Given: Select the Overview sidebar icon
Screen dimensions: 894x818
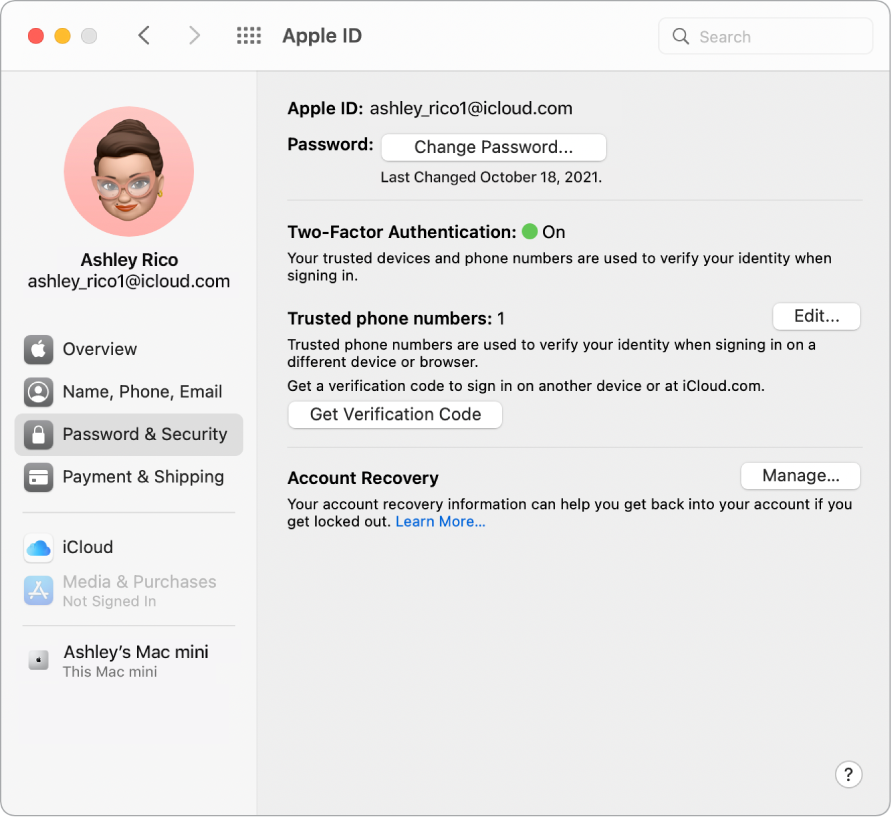Looking at the screenshot, I should coord(38,349).
